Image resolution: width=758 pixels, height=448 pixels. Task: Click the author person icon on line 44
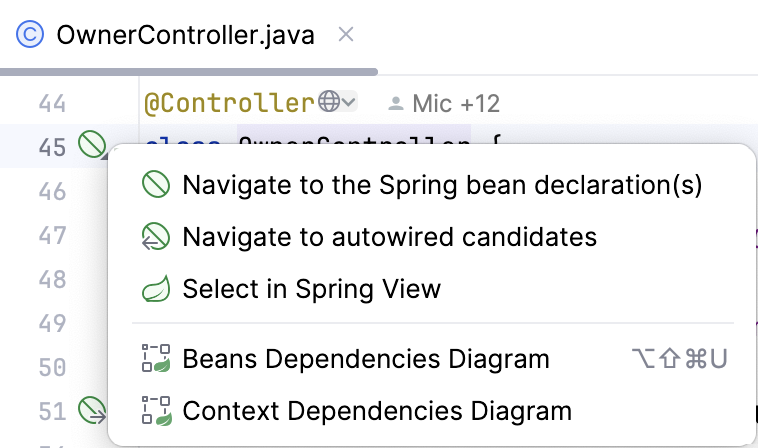pyautogui.click(x=396, y=103)
